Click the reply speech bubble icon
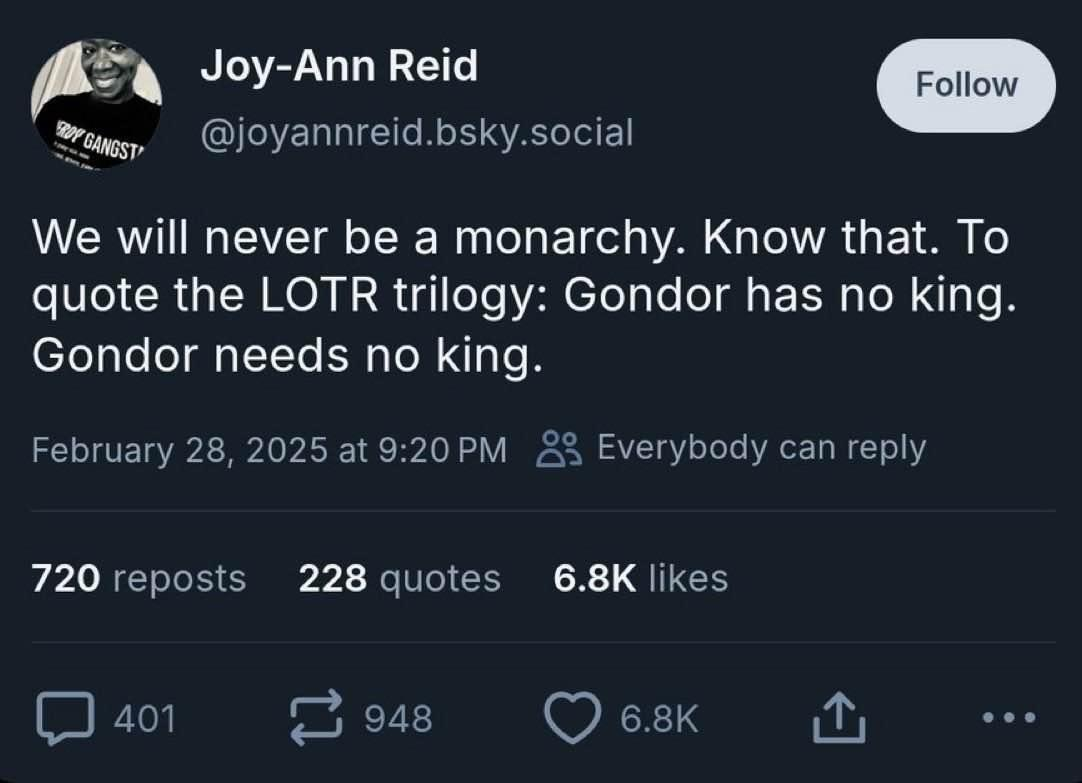The image size is (1082, 783). coord(66,717)
